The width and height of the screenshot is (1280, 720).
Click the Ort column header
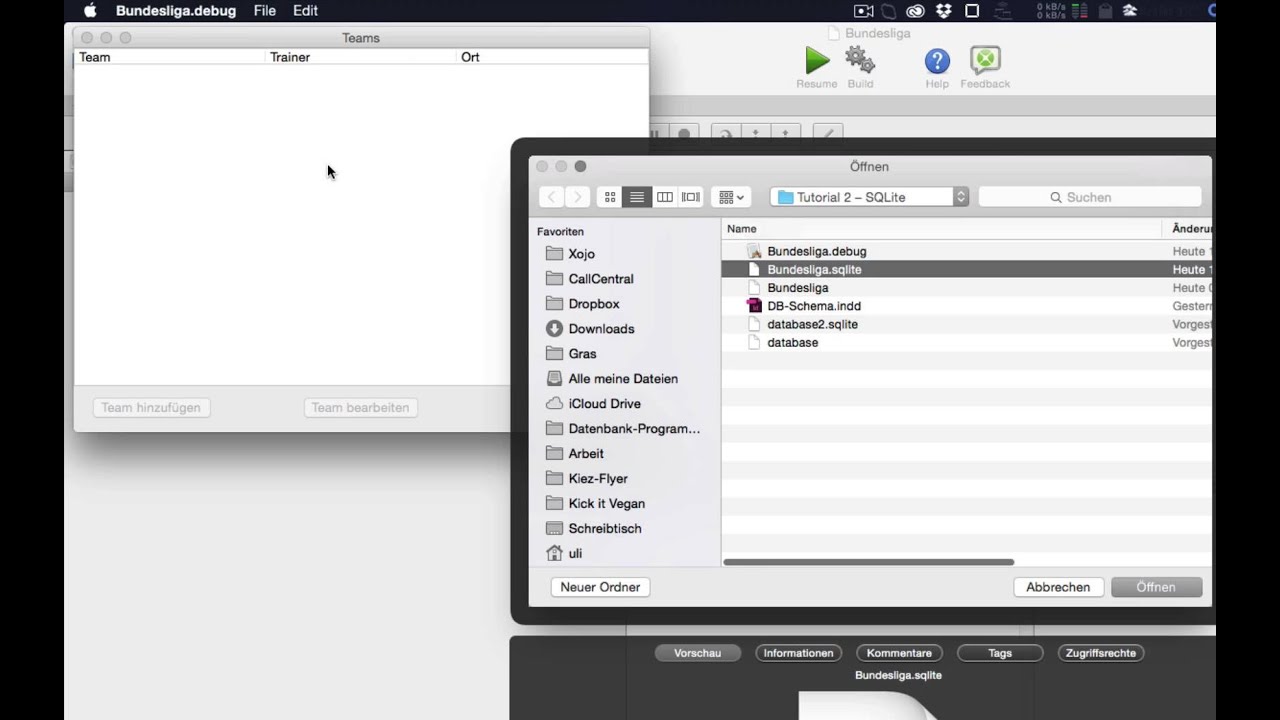pos(552,57)
